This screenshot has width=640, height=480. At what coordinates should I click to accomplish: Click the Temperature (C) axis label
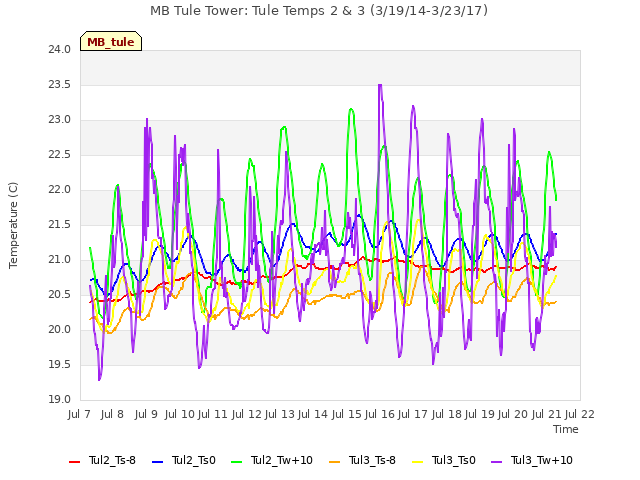pos(13,225)
